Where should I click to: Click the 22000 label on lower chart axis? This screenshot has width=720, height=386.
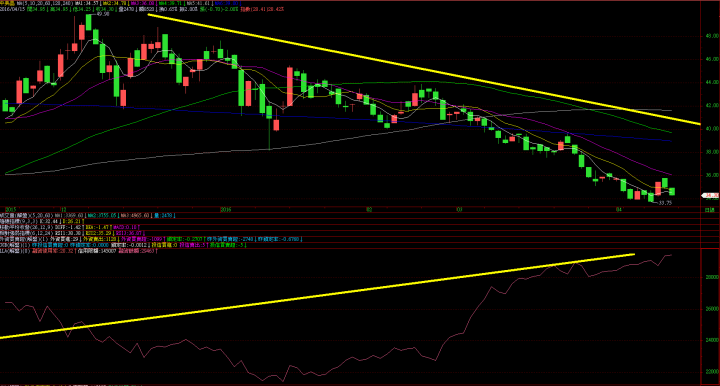(712, 371)
